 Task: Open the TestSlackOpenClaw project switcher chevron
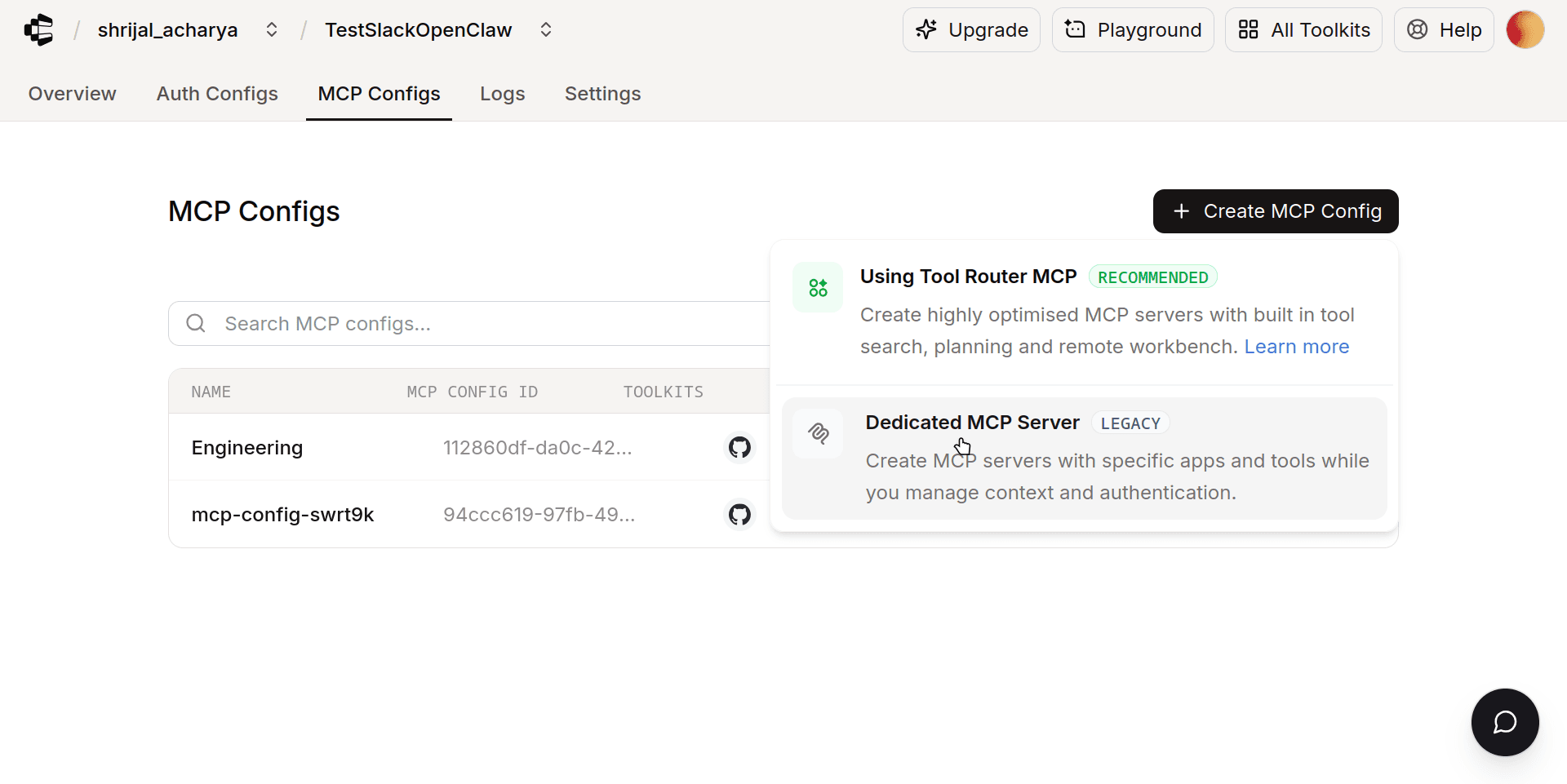pyautogui.click(x=546, y=30)
